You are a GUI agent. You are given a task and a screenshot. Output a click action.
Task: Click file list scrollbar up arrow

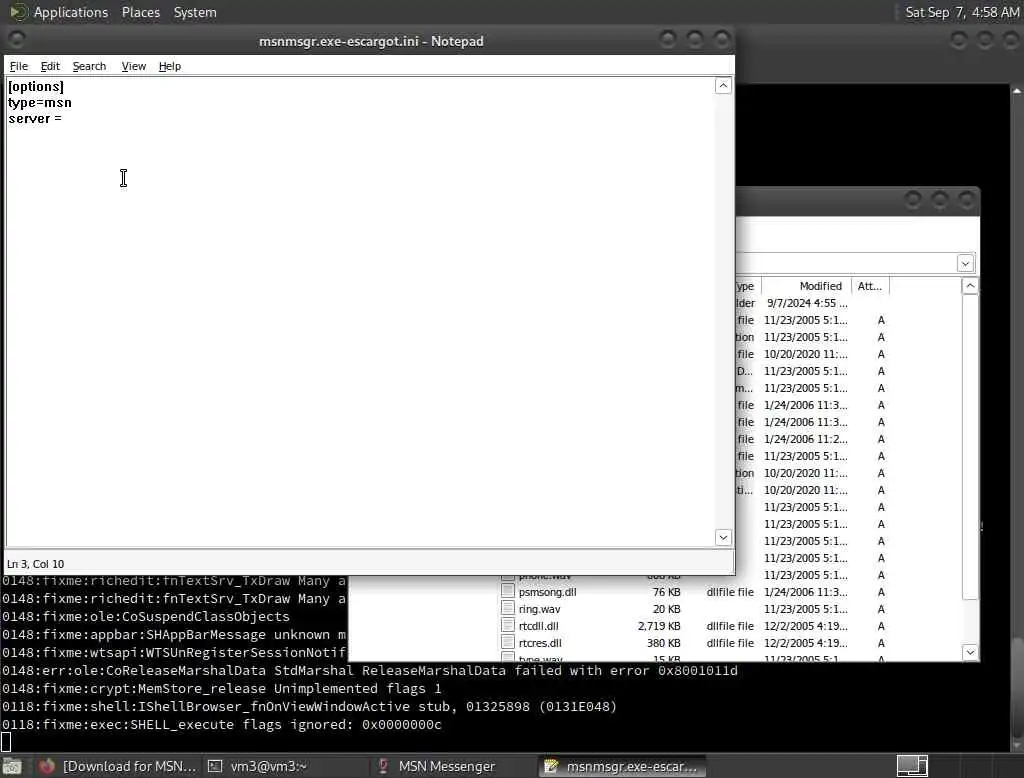coord(970,286)
